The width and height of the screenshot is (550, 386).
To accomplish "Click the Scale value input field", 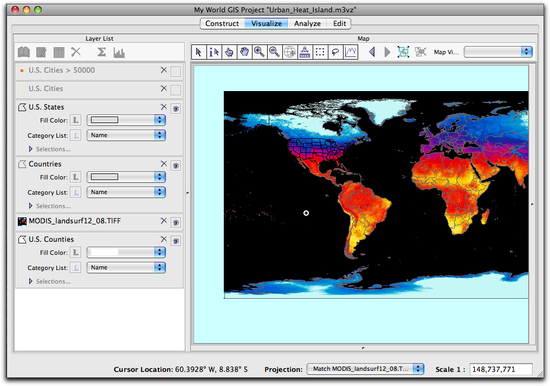I will 501,369.
